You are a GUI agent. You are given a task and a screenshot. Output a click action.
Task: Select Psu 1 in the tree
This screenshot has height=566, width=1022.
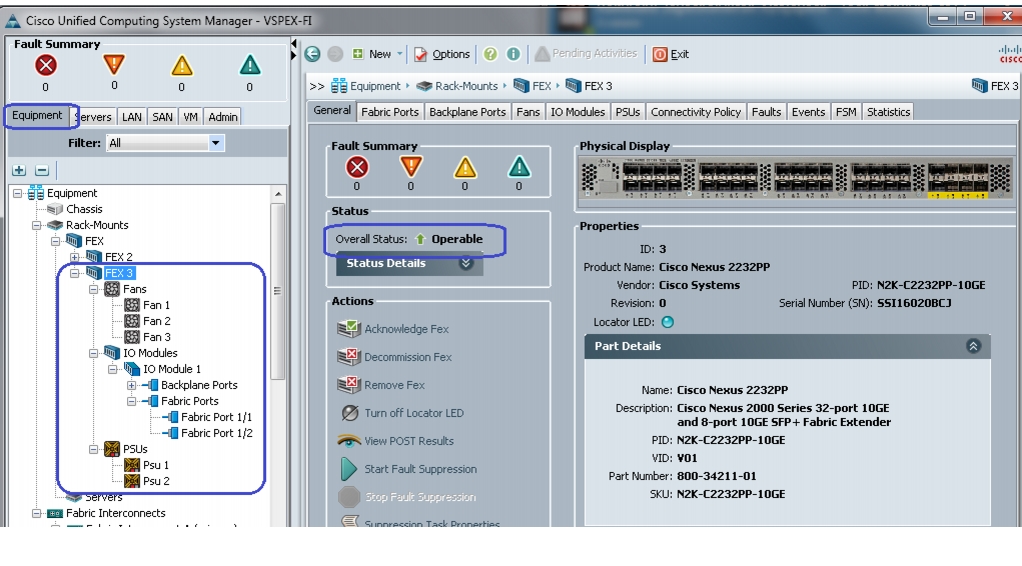point(156,465)
